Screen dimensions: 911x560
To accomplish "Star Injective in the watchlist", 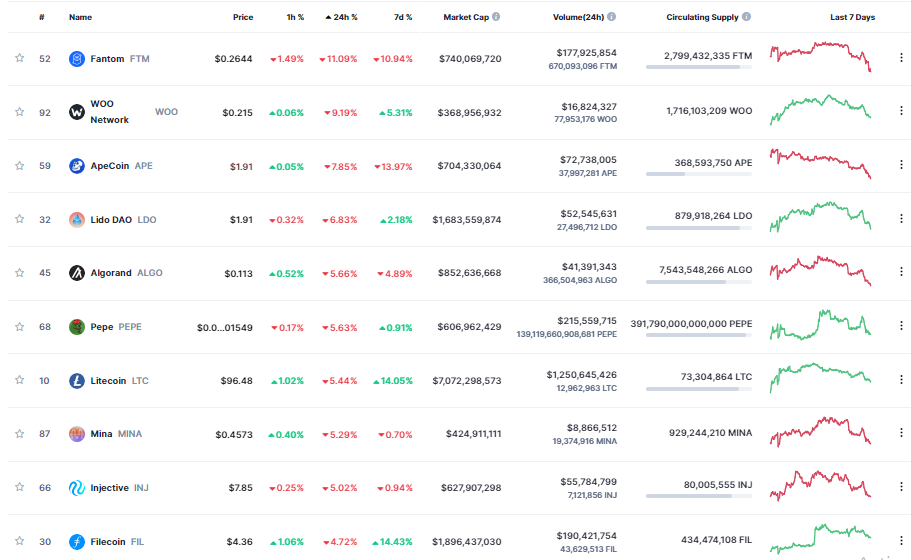I will (x=20, y=487).
